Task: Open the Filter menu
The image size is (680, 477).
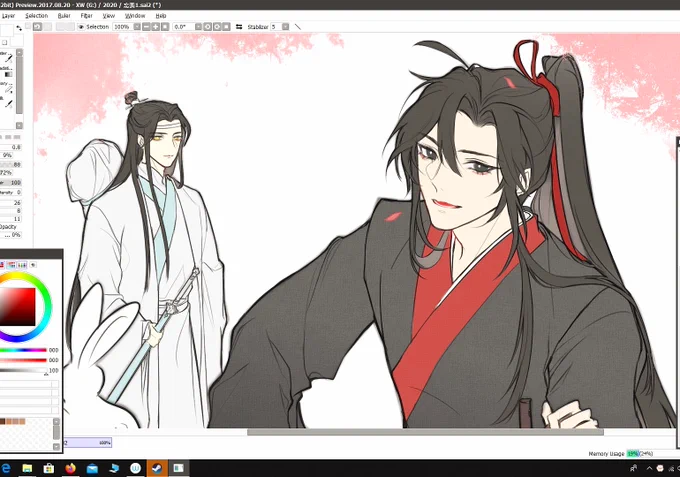Action: (87, 16)
